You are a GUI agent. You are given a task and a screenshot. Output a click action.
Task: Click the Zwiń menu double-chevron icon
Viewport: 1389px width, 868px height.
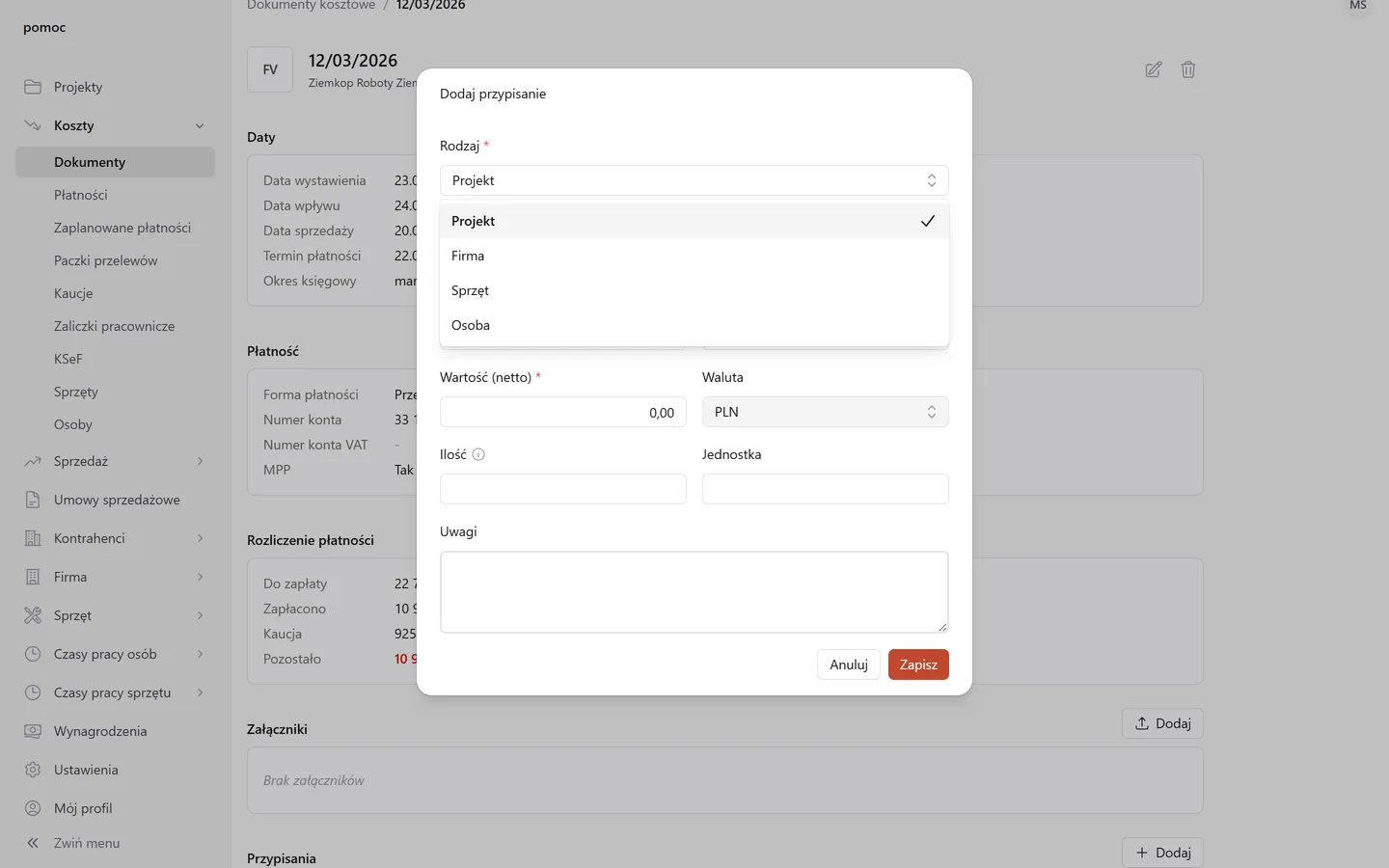tap(33, 843)
